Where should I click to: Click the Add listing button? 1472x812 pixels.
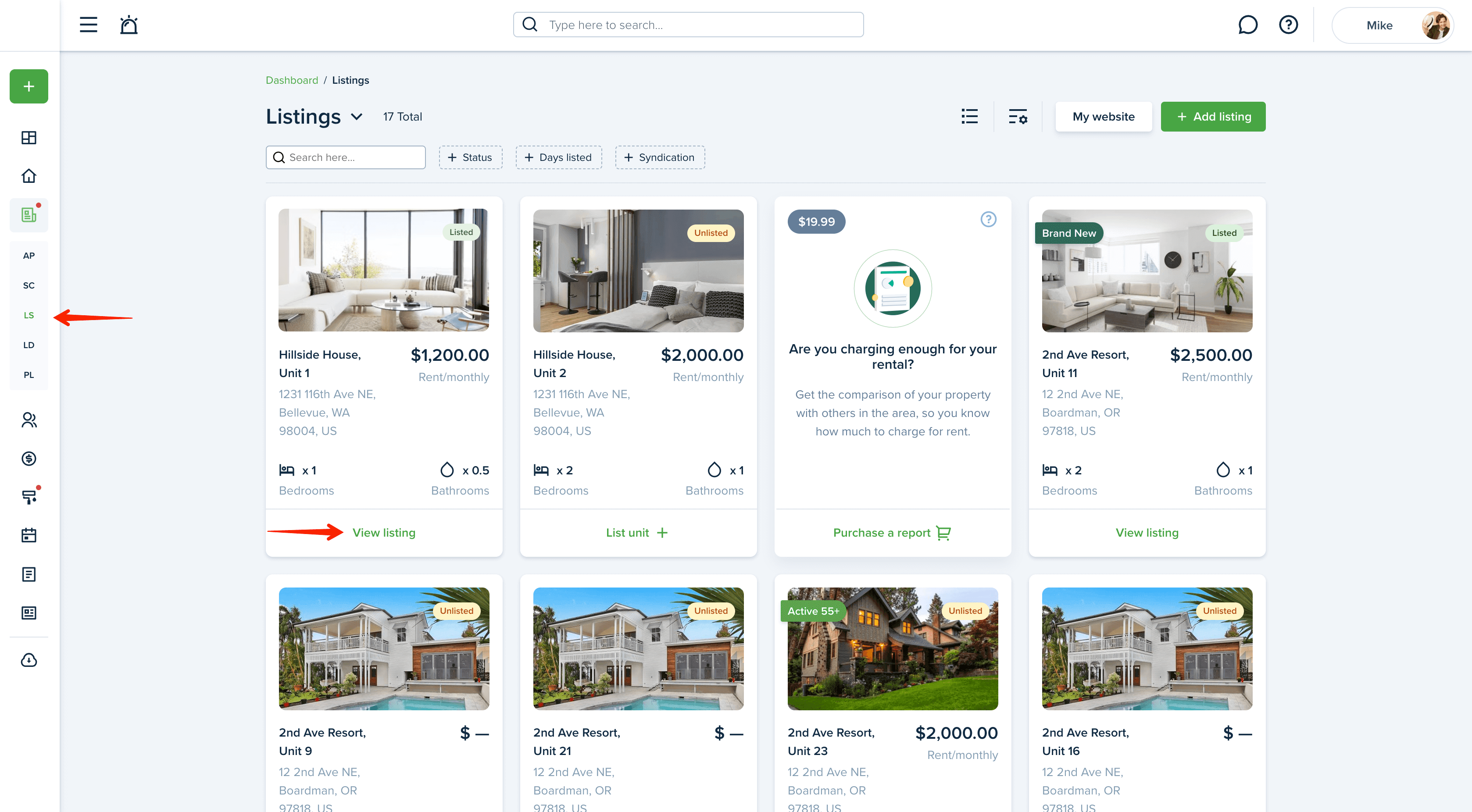pos(1213,117)
